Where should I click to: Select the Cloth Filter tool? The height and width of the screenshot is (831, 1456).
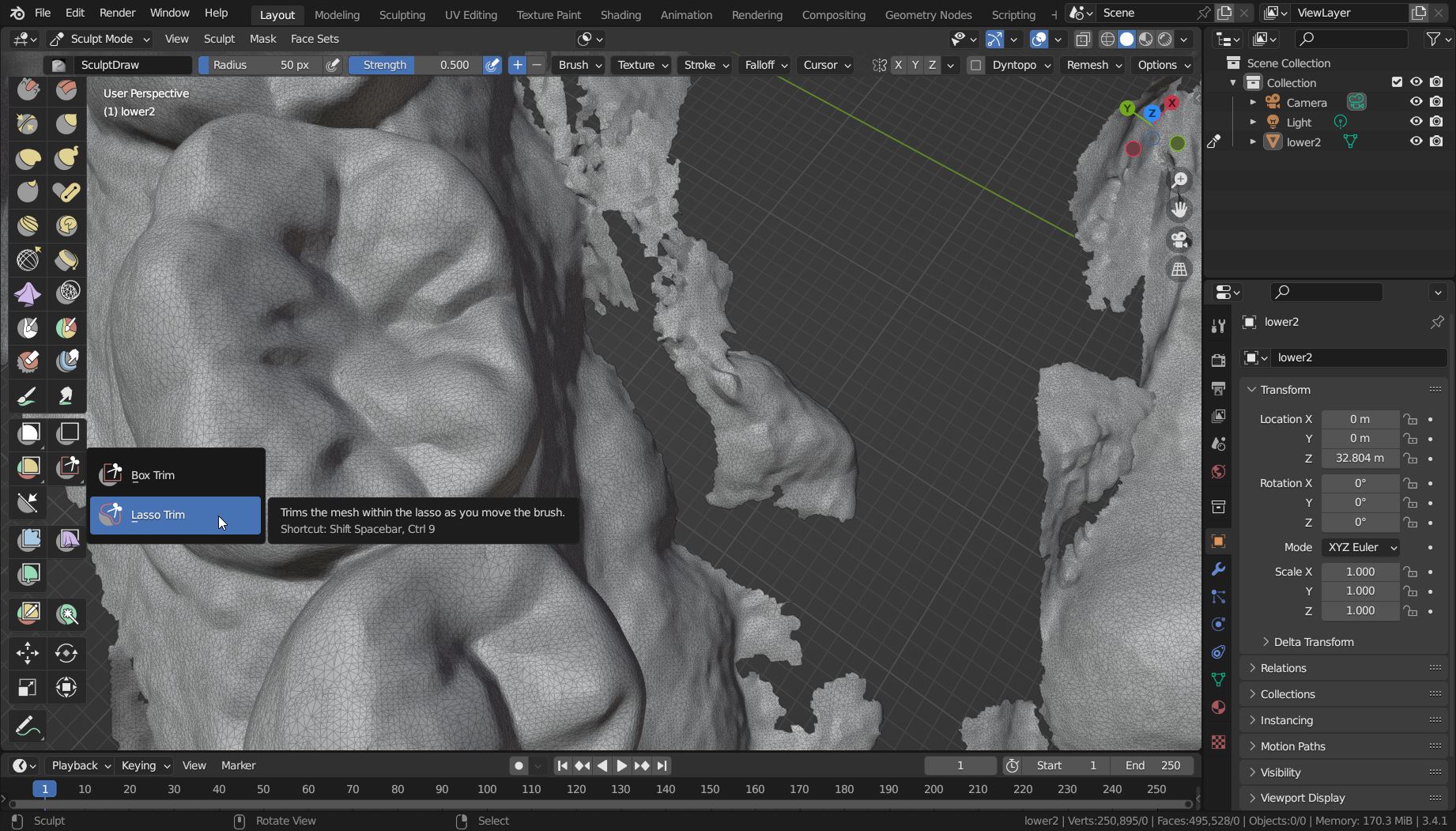point(67,540)
